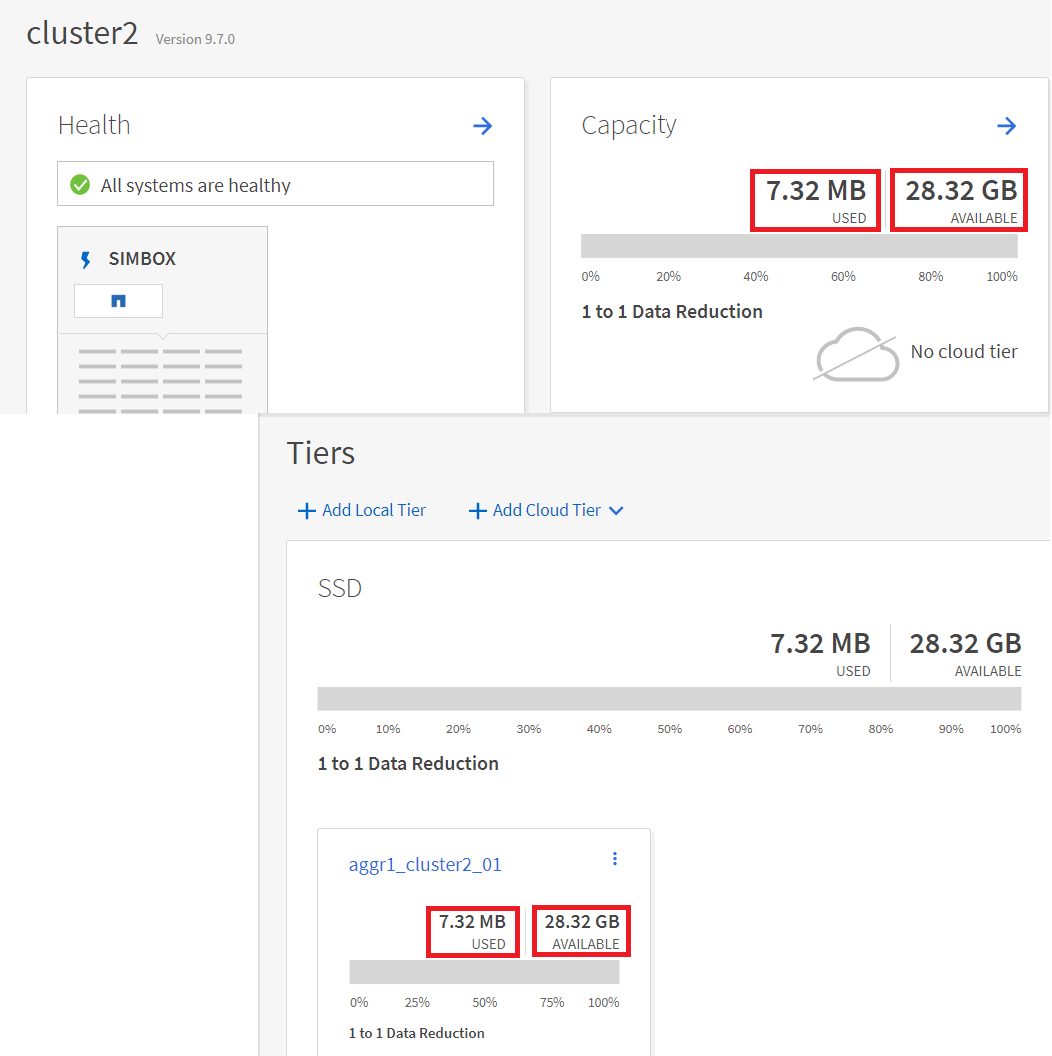Click the Add Cloud Tier button

coord(546,510)
